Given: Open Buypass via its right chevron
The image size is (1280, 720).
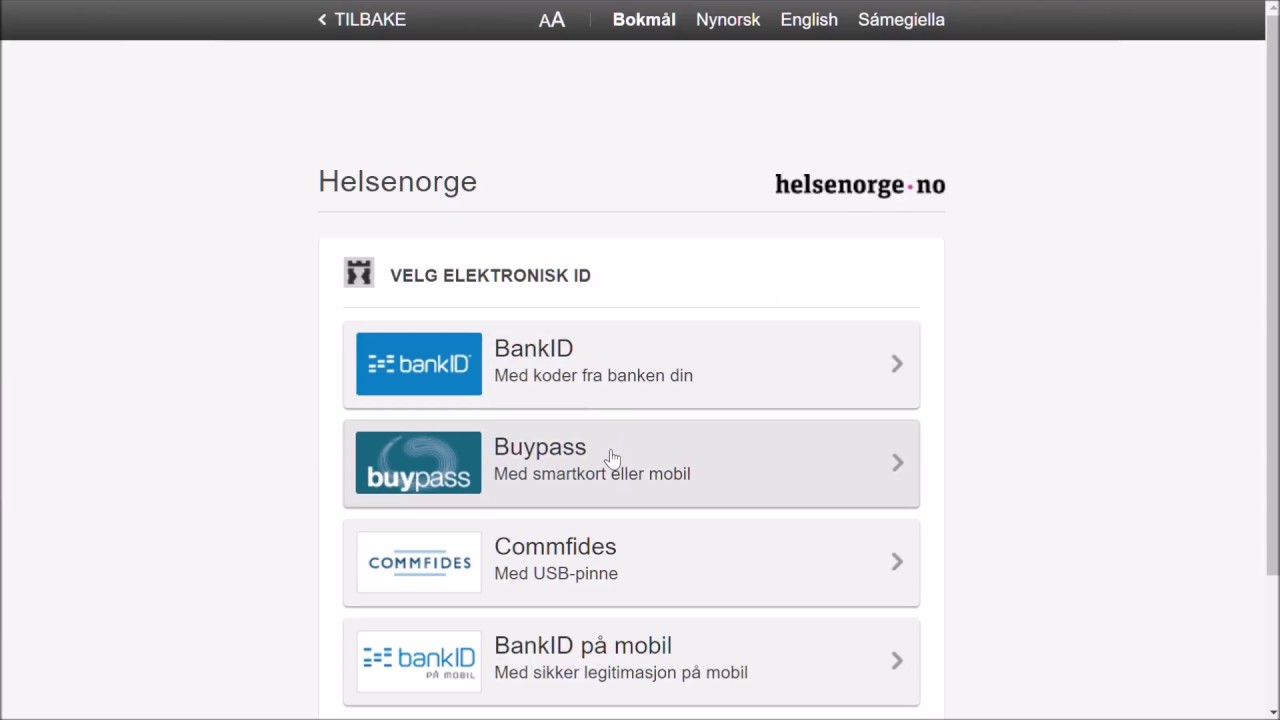Looking at the screenshot, I should click(x=897, y=463).
